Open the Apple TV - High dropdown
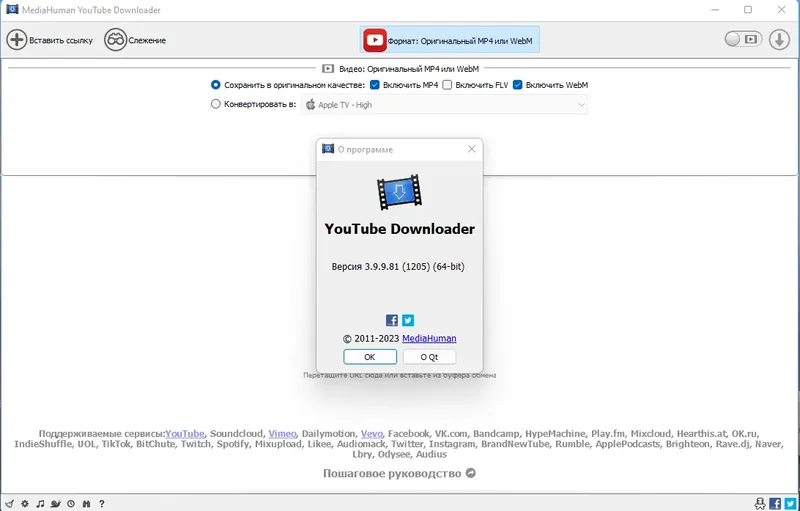 pos(444,105)
